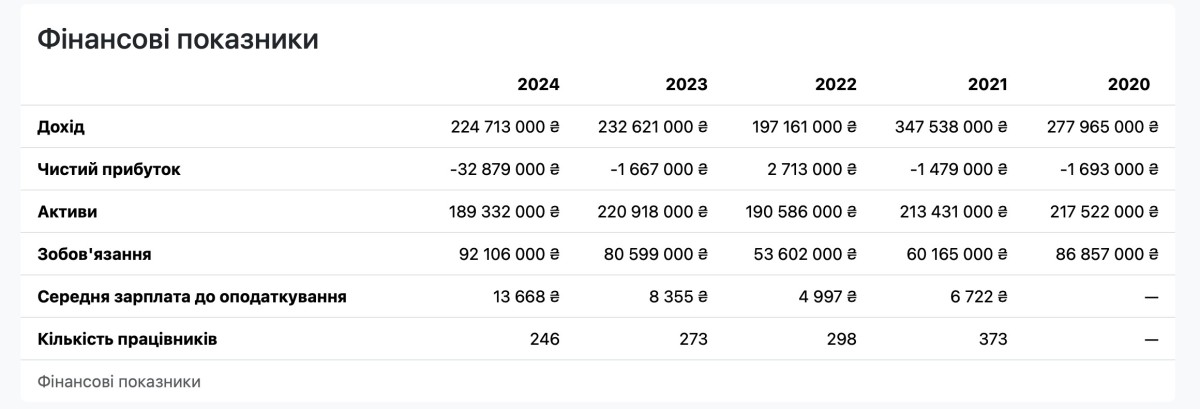Screen dimensions: 1200x409
Task: Select the 2021 income value 347 538 000 ₴
Action: [x=951, y=127]
